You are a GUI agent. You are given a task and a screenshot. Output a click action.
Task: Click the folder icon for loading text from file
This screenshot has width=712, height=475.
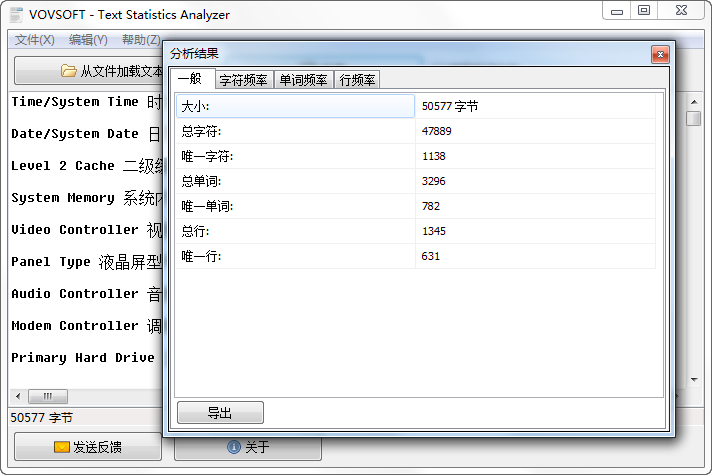(68, 71)
